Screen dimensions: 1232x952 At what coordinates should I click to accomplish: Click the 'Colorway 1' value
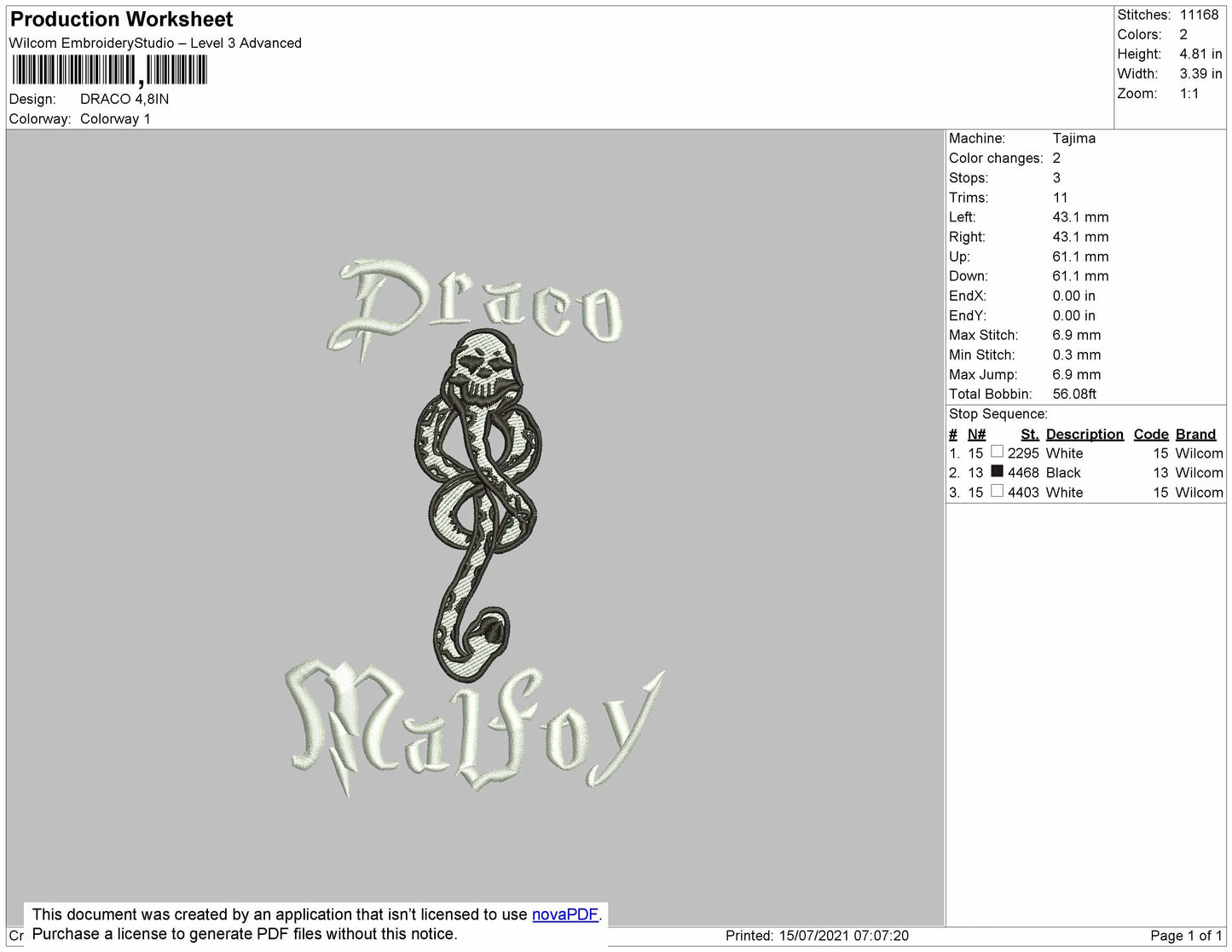coord(115,118)
